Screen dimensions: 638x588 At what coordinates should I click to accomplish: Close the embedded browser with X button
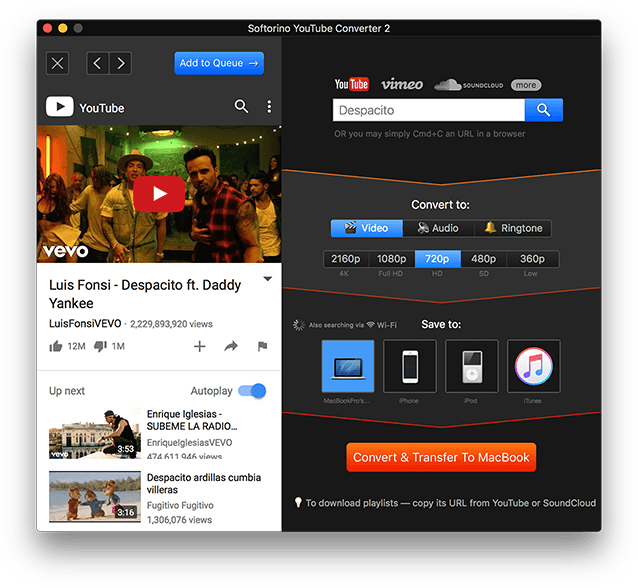(57, 63)
